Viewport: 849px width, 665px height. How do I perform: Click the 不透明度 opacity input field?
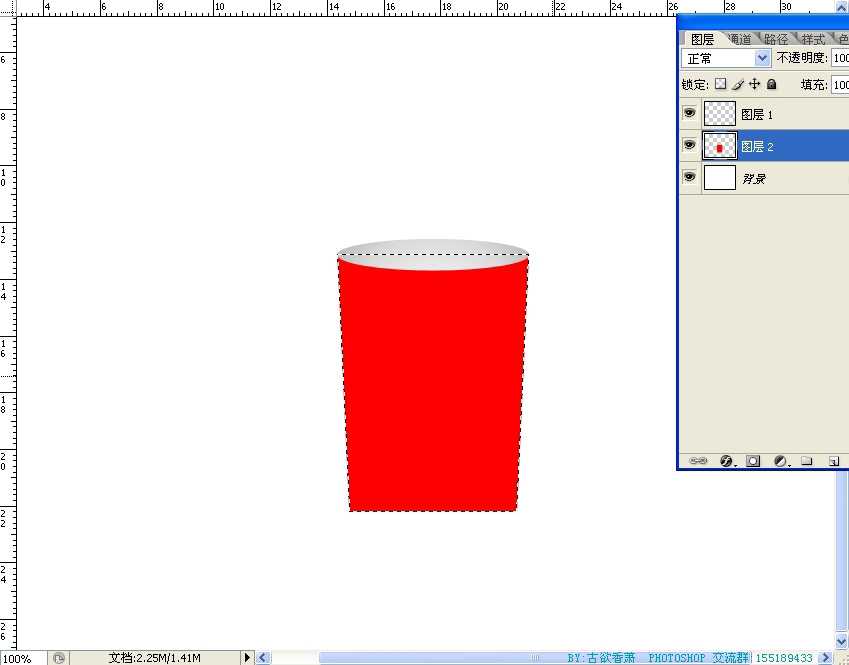840,59
